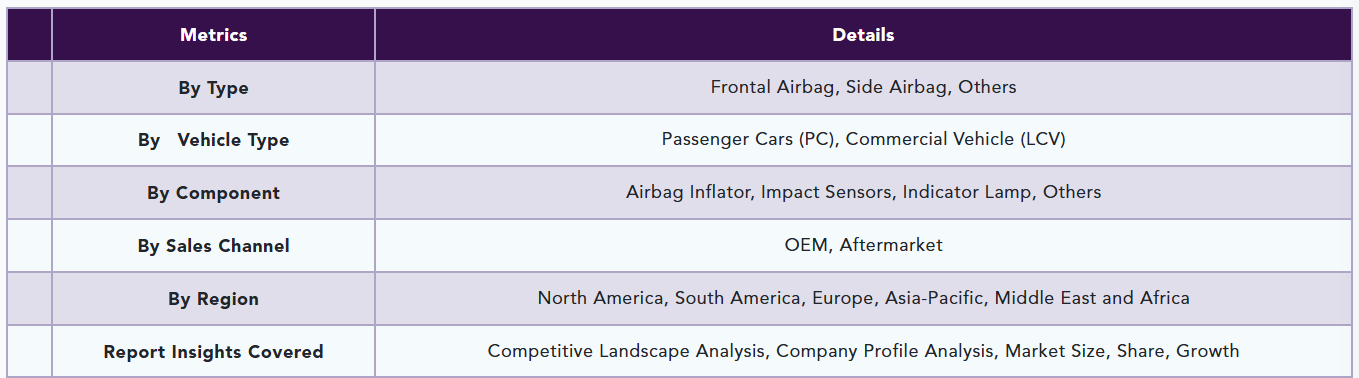Select the Competitive Landscape Analysis details cell
Viewport: 1359px width, 378px height.
[x=863, y=351]
